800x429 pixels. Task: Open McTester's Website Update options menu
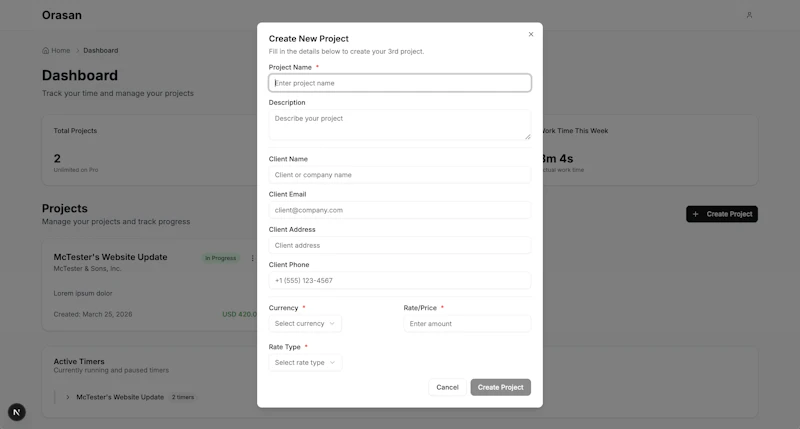252,258
